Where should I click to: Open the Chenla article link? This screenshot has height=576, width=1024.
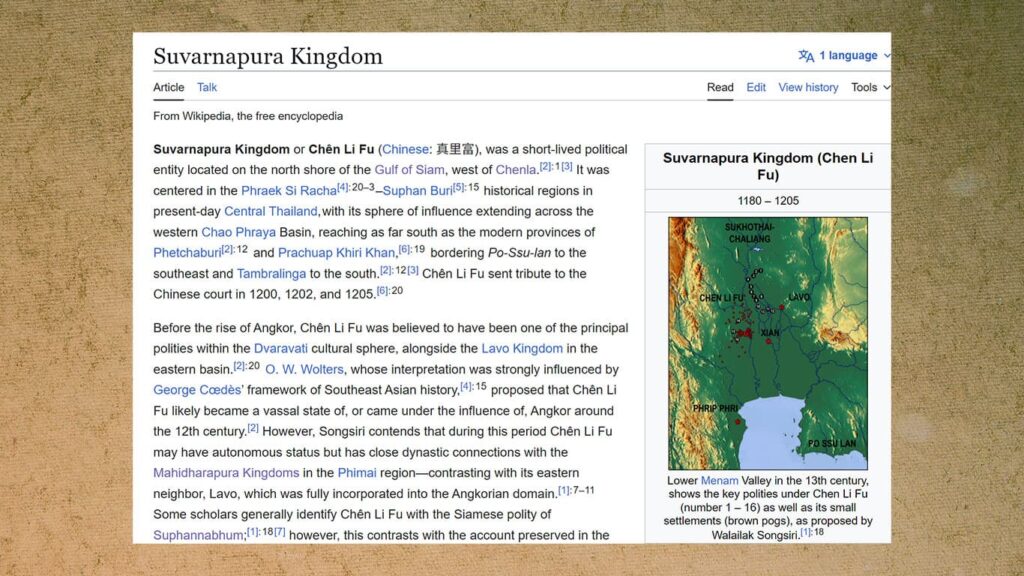click(515, 170)
